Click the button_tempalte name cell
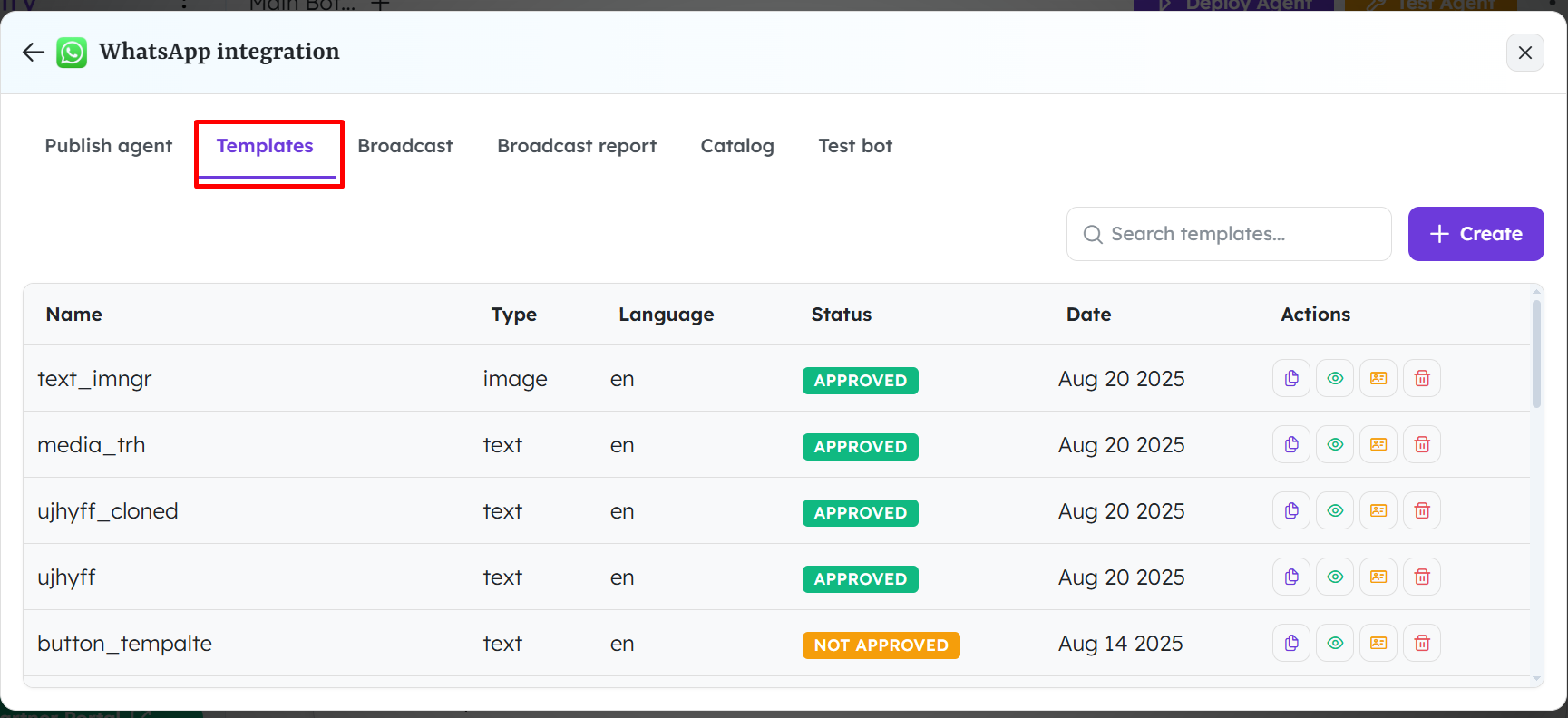 (124, 644)
